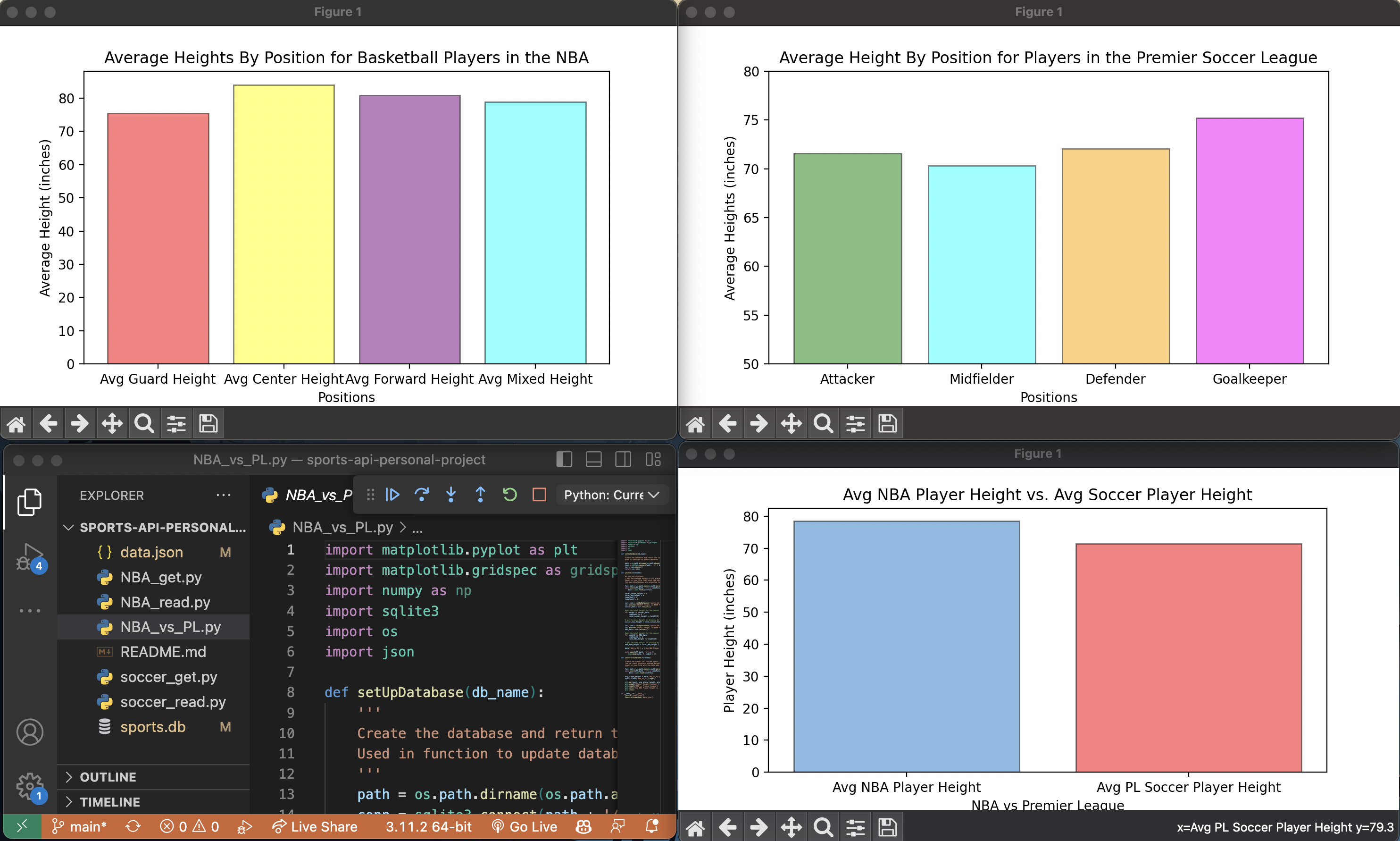Screen dimensions: 1400x841
Task: Click debug Step Out button
Action: coord(480,495)
